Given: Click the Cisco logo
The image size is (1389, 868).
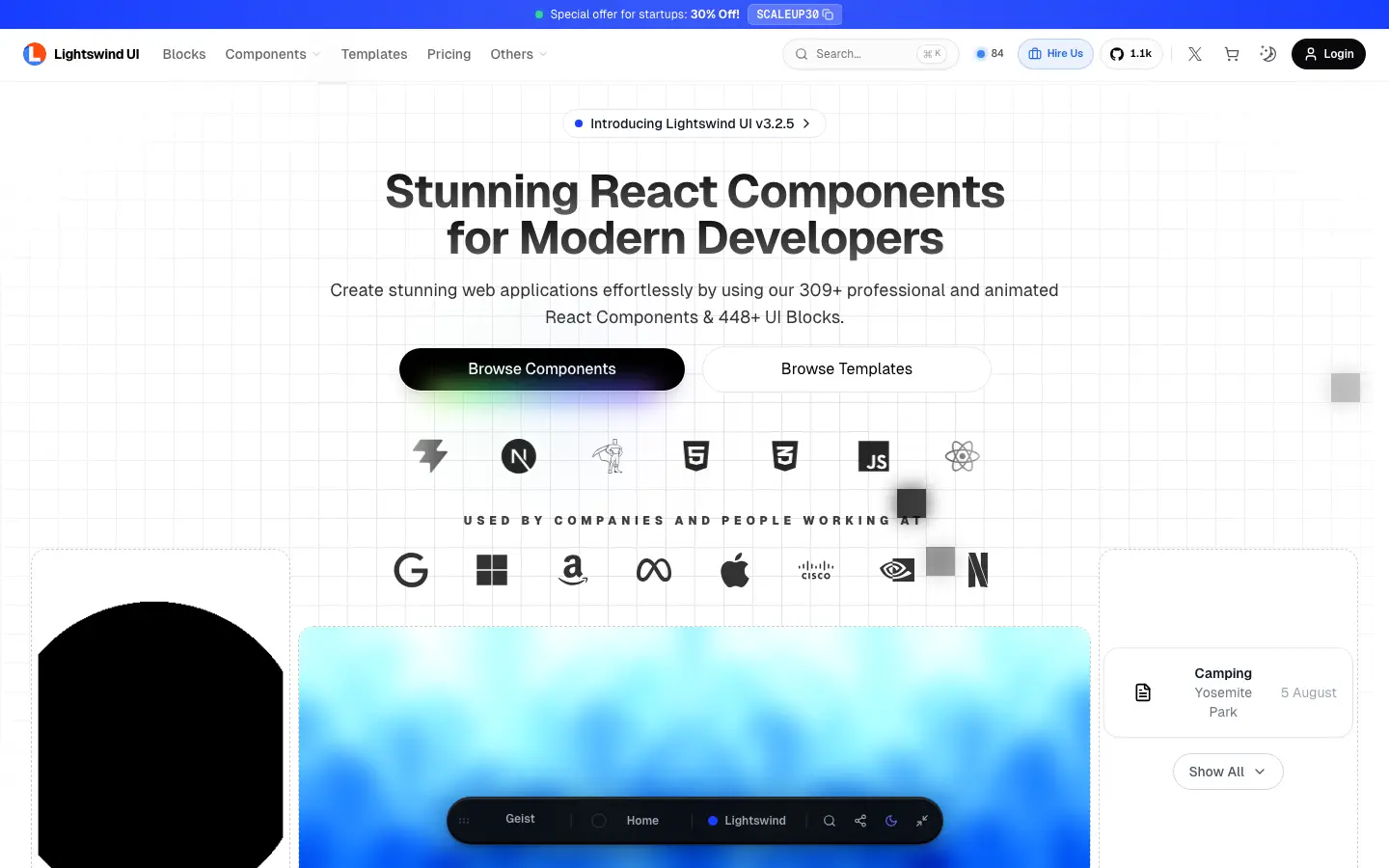Looking at the screenshot, I should click(x=816, y=570).
